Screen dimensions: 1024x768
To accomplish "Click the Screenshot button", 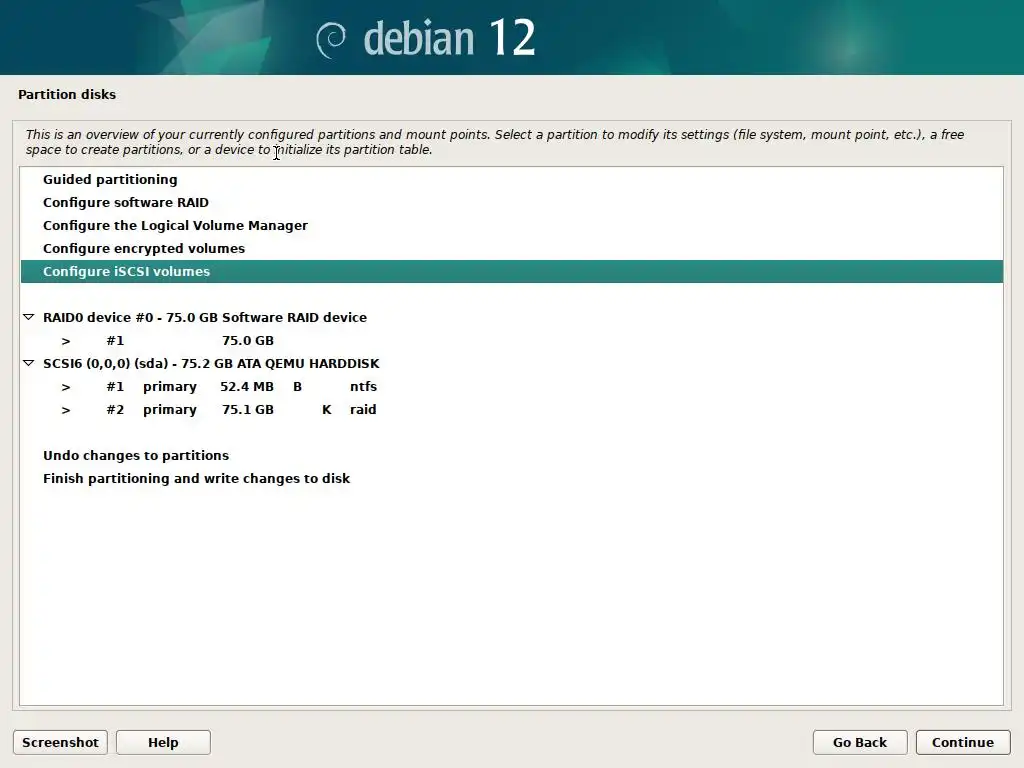I will click(x=60, y=743).
